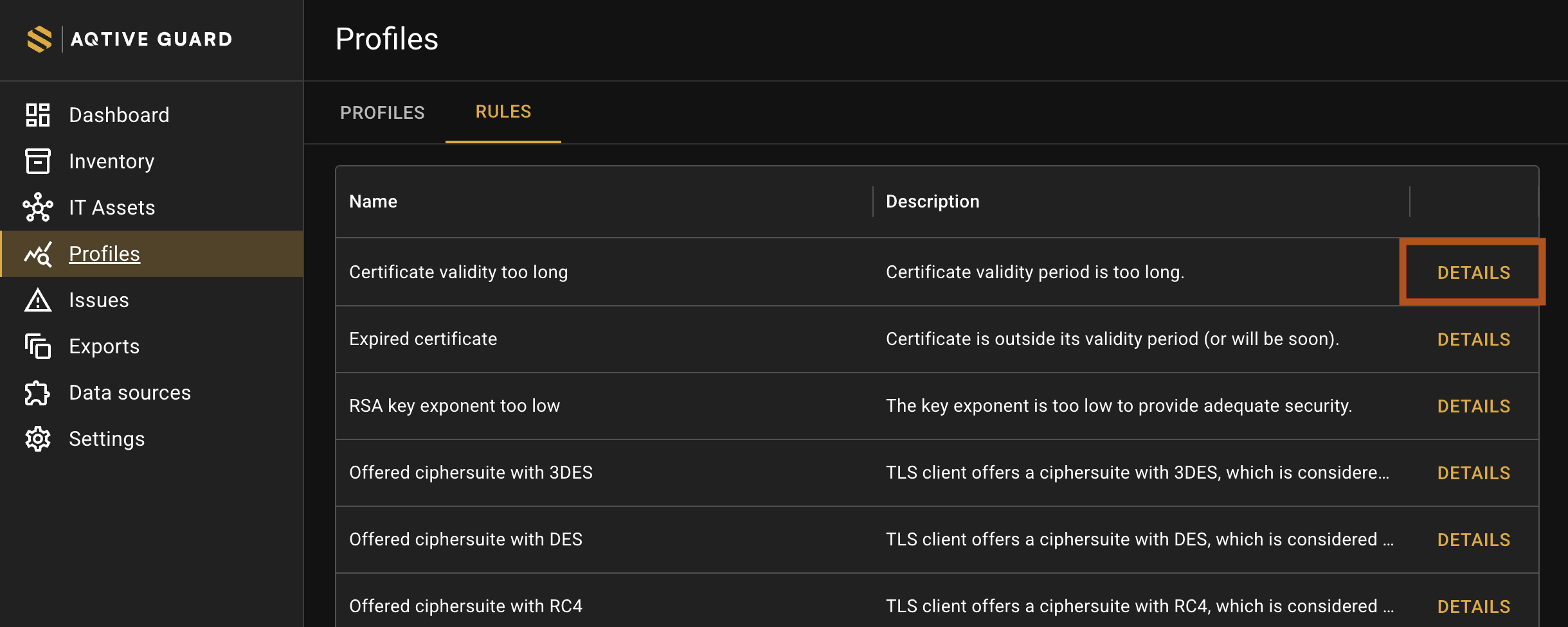Click the Description column header

(x=933, y=202)
